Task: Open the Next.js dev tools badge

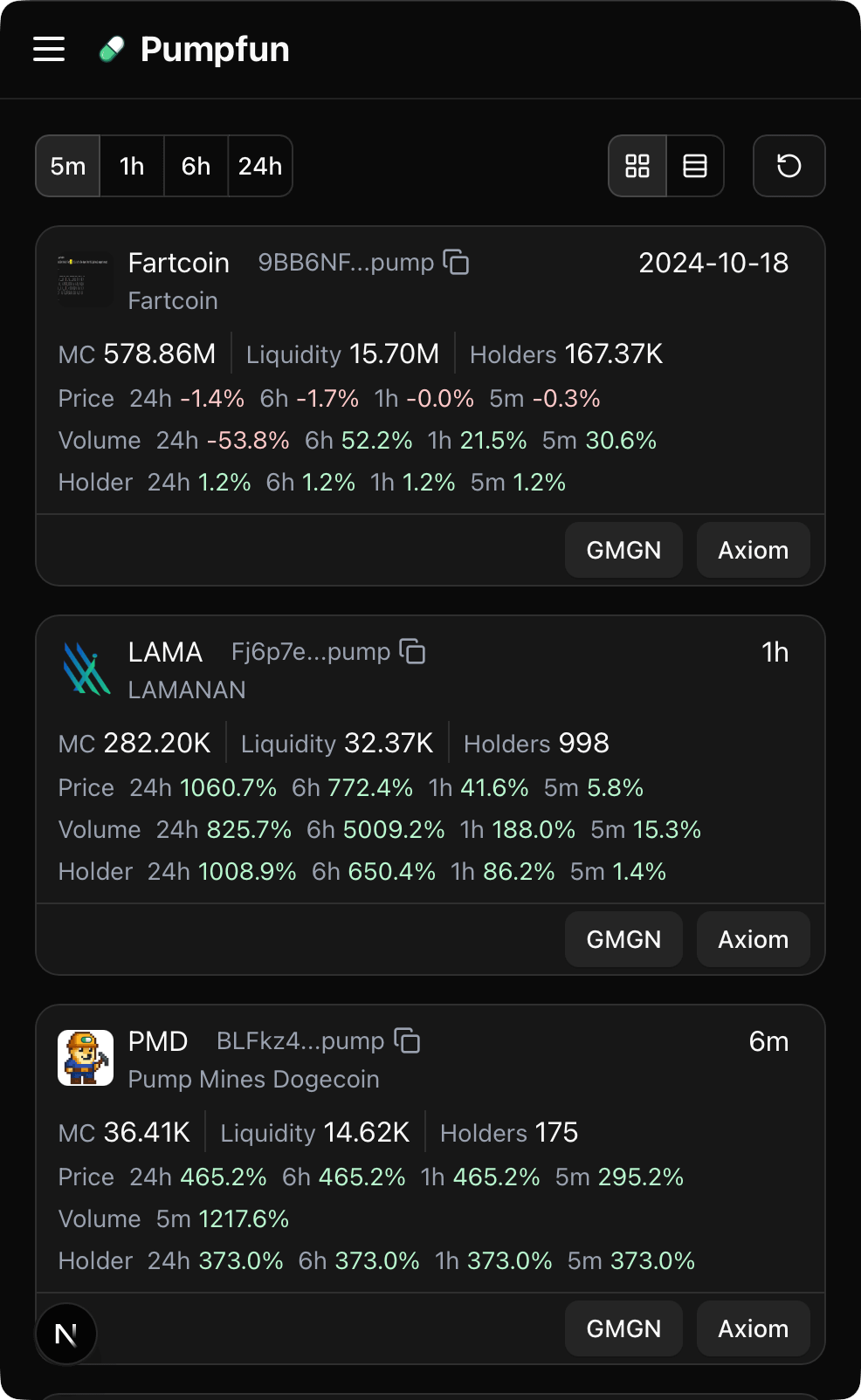Action: point(66,1334)
